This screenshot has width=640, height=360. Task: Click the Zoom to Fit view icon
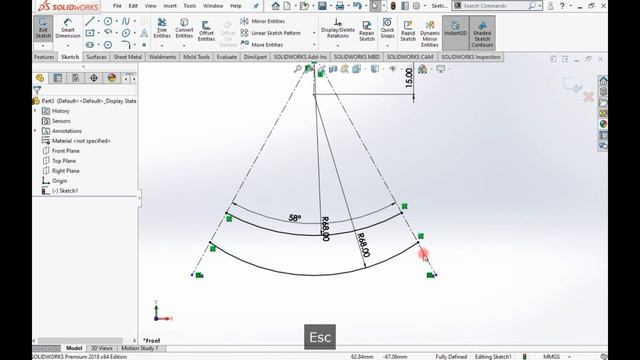[x=298, y=69]
